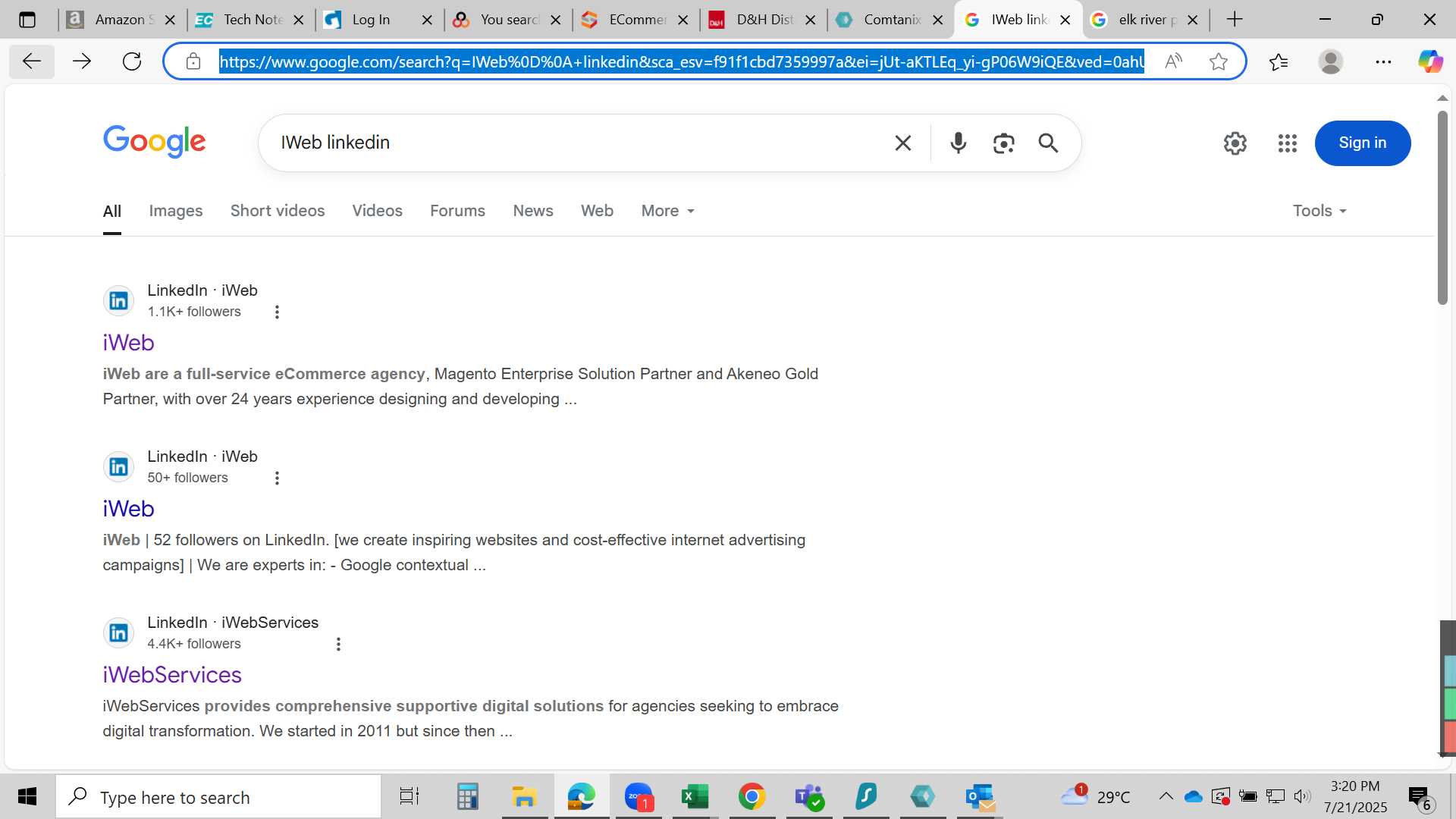Viewport: 1456px width, 819px height.
Task: Open options for first iWeb result
Action: (x=277, y=312)
